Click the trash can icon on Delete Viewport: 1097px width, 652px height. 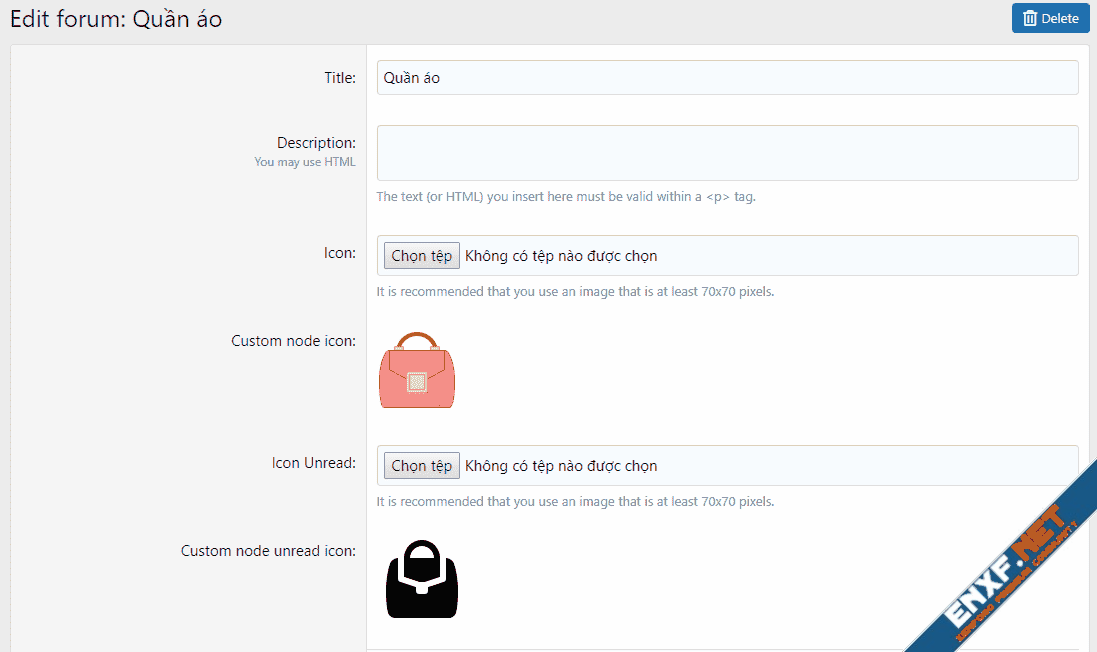tap(1030, 18)
